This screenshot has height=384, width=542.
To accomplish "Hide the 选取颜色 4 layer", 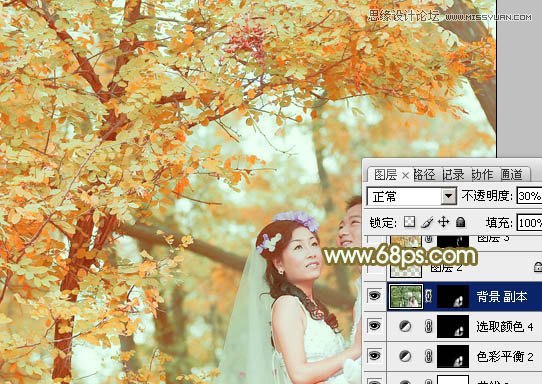I will point(374,326).
